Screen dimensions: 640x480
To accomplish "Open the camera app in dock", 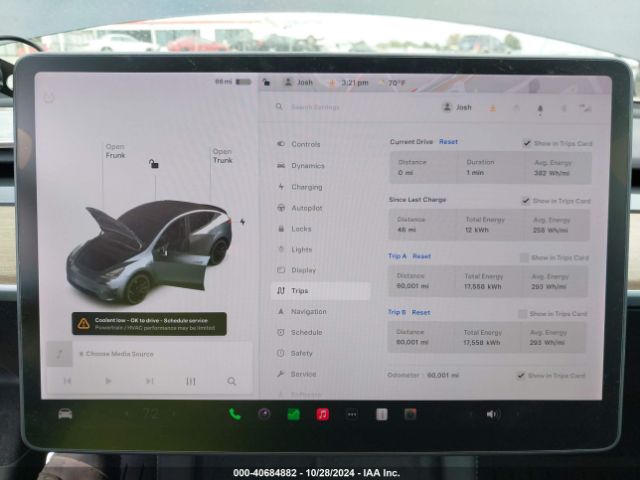I will 264,414.
